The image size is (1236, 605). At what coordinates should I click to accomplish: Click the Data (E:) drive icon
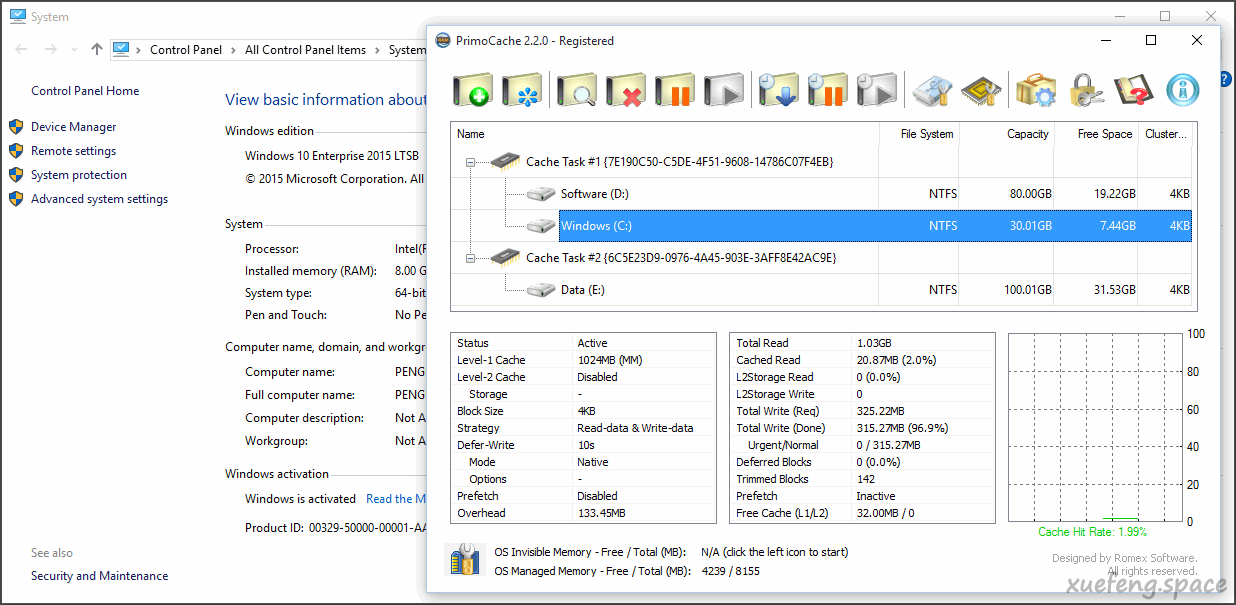[x=541, y=290]
